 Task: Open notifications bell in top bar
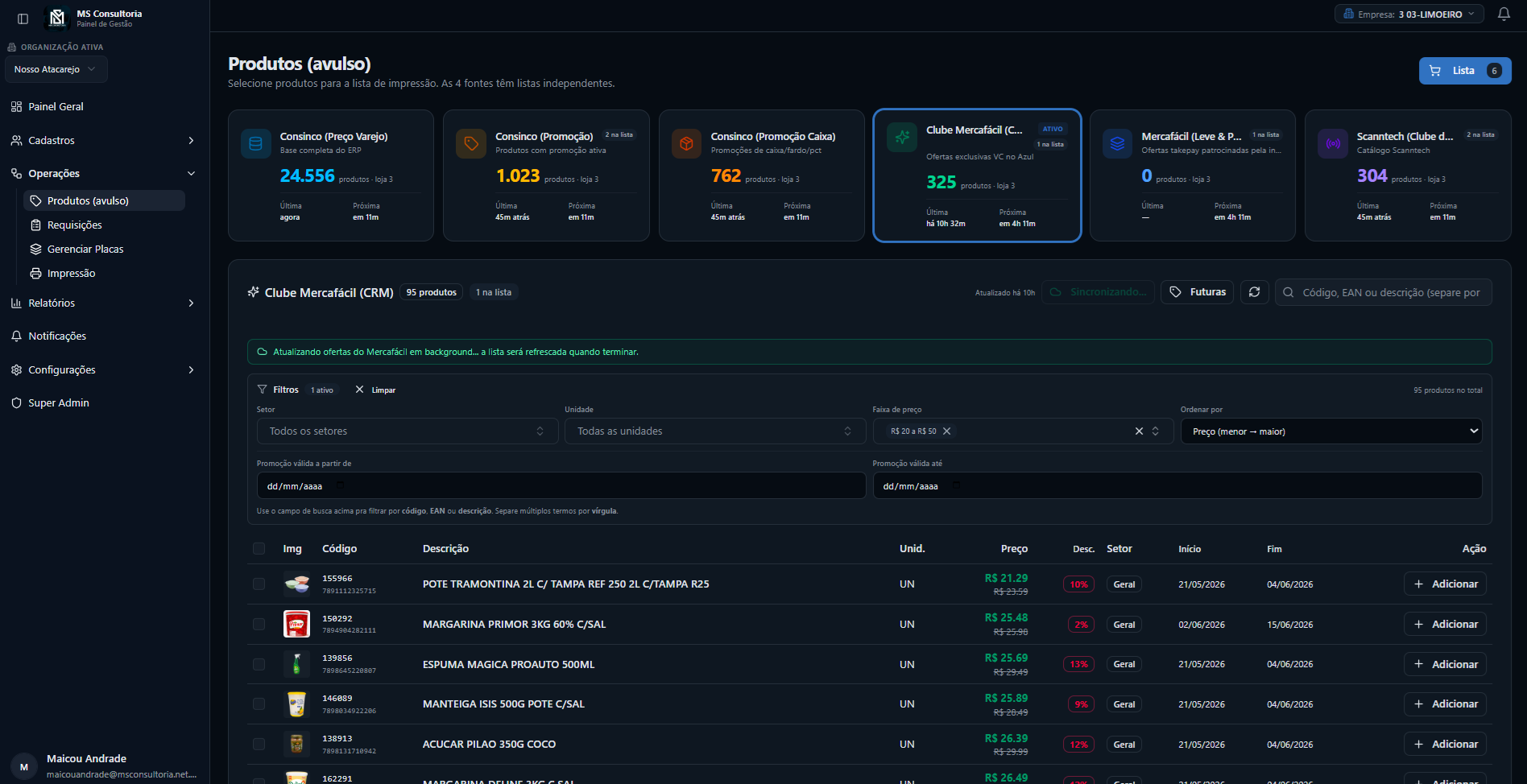tap(1504, 14)
